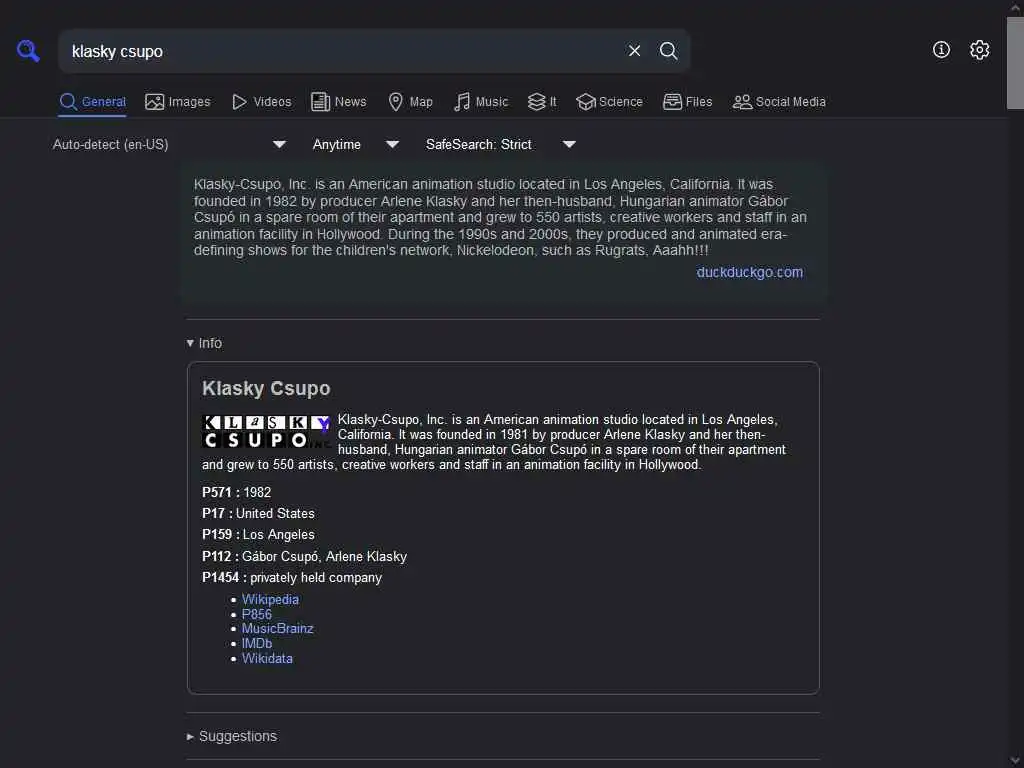Click the page vertical scrollbar thumb
The width and height of the screenshot is (1024, 768).
[1015, 63]
